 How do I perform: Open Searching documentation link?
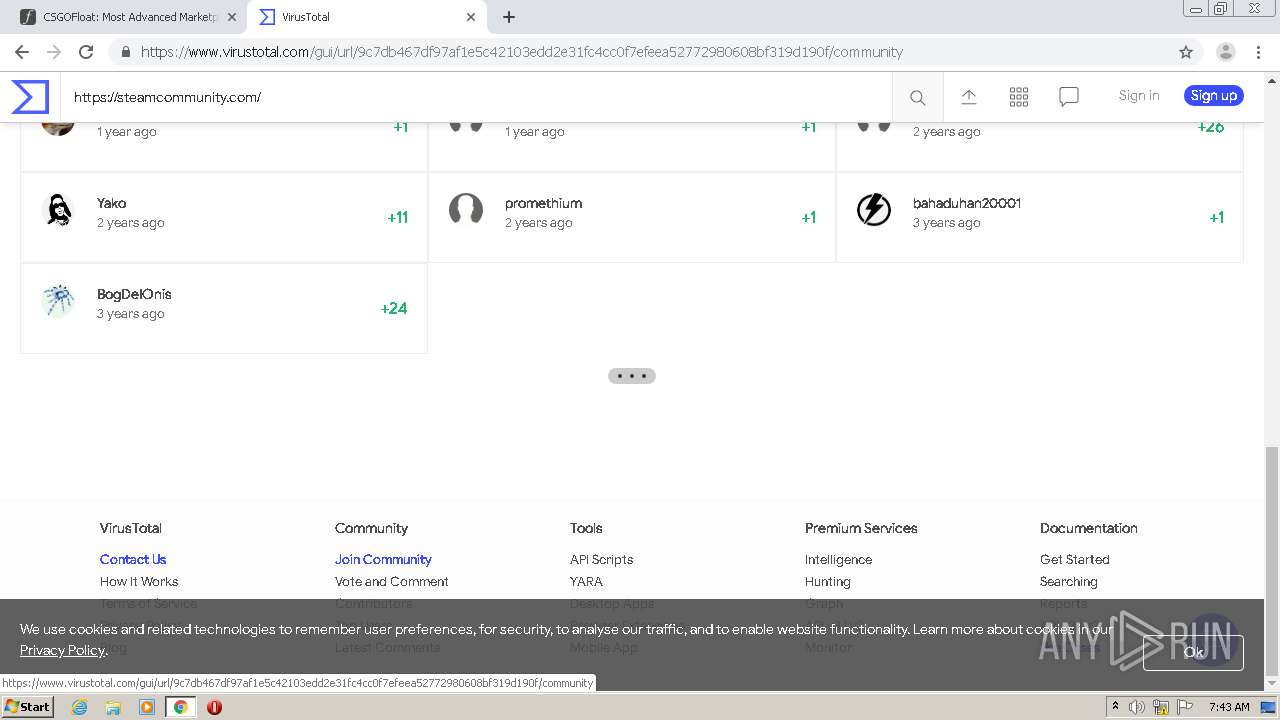click(1069, 582)
